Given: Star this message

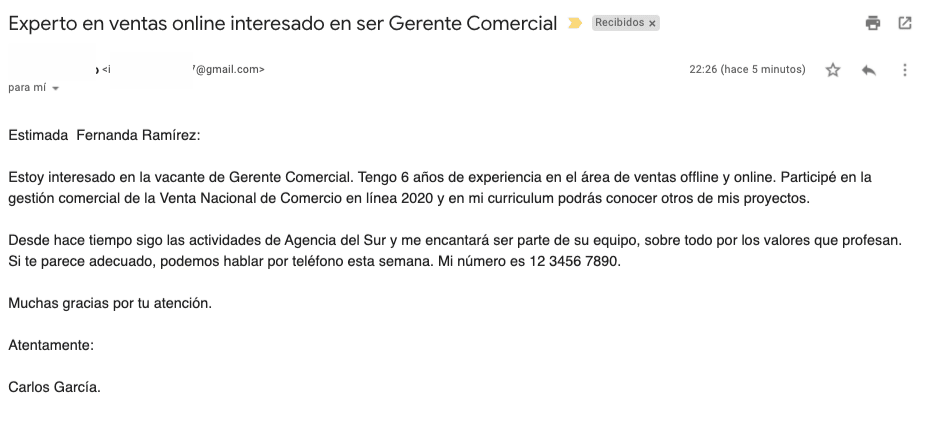Looking at the screenshot, I should [x=832, y=70].
